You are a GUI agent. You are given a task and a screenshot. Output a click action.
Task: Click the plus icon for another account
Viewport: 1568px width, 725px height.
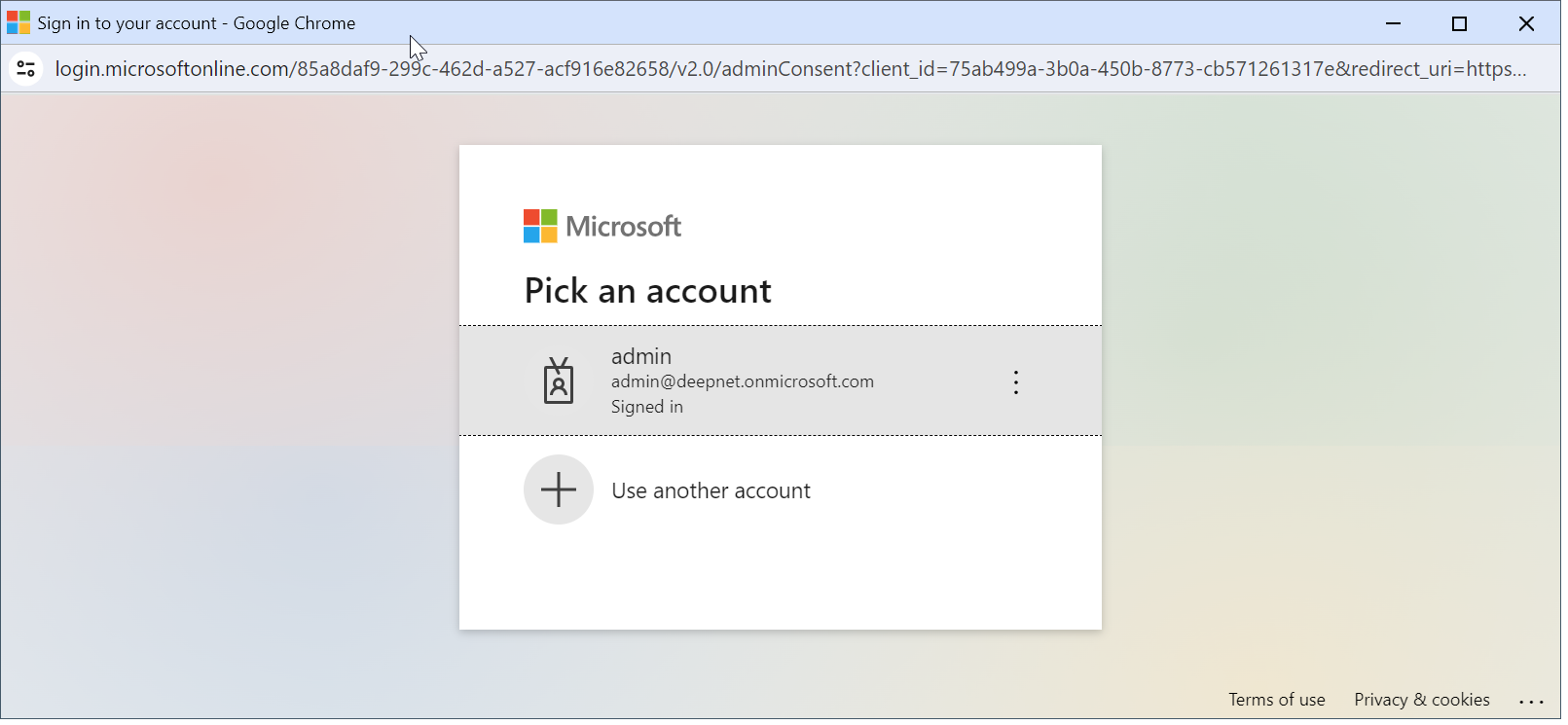coord(559,489)
